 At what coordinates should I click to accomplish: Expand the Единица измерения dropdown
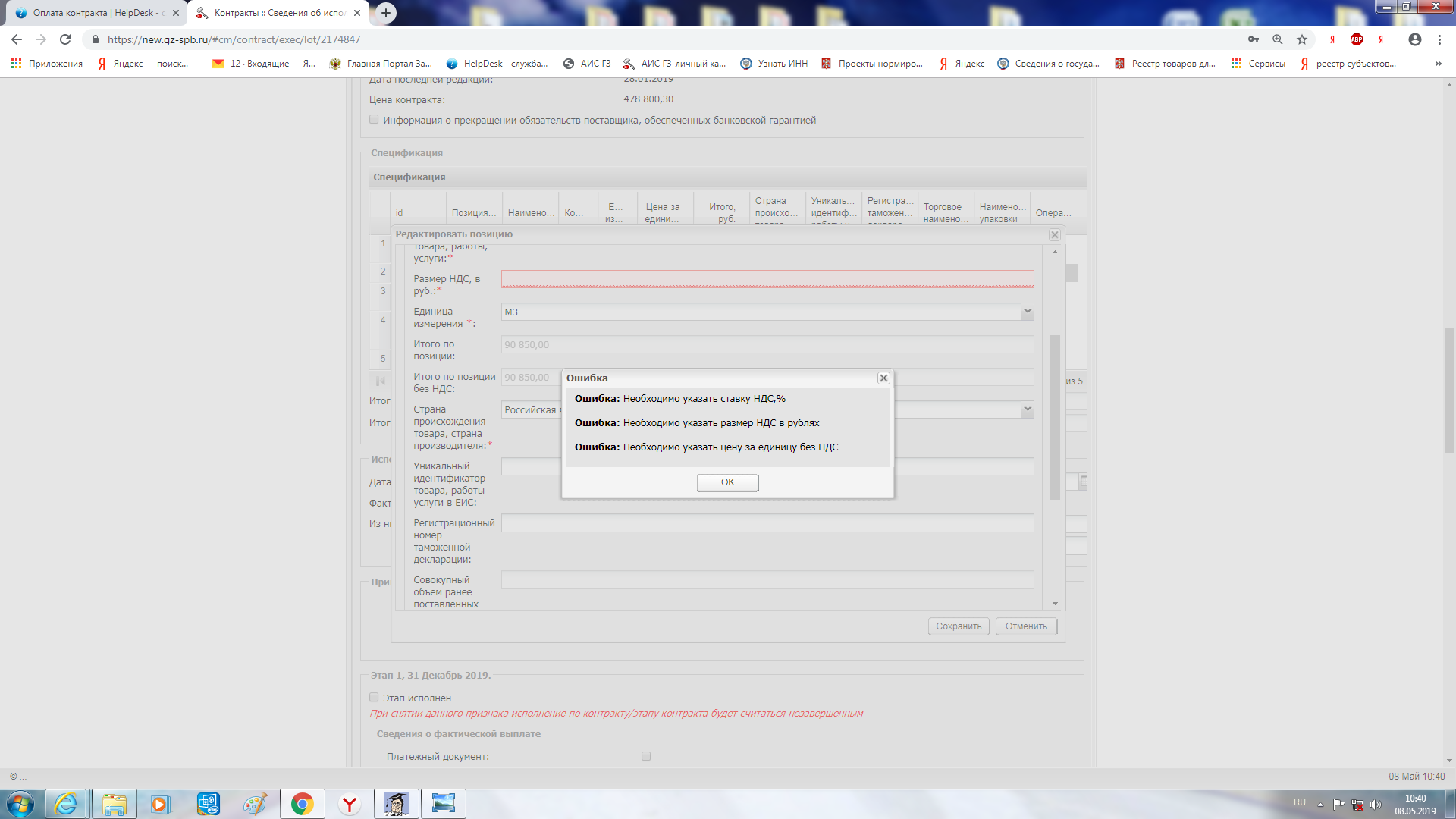coord(1027,312)
